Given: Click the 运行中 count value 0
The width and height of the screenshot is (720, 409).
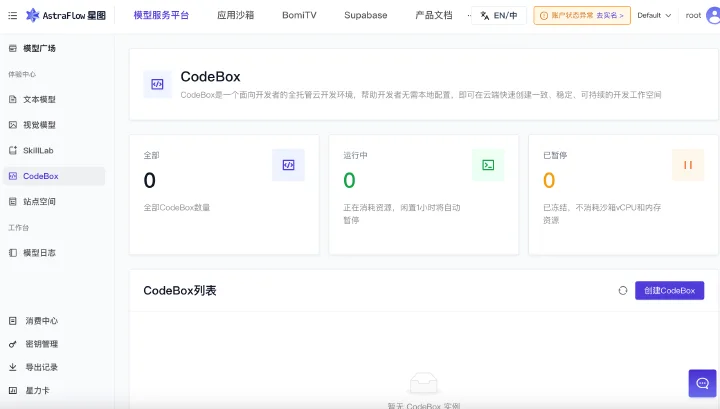Looking at the screenshot, I should tap(349, 180).
